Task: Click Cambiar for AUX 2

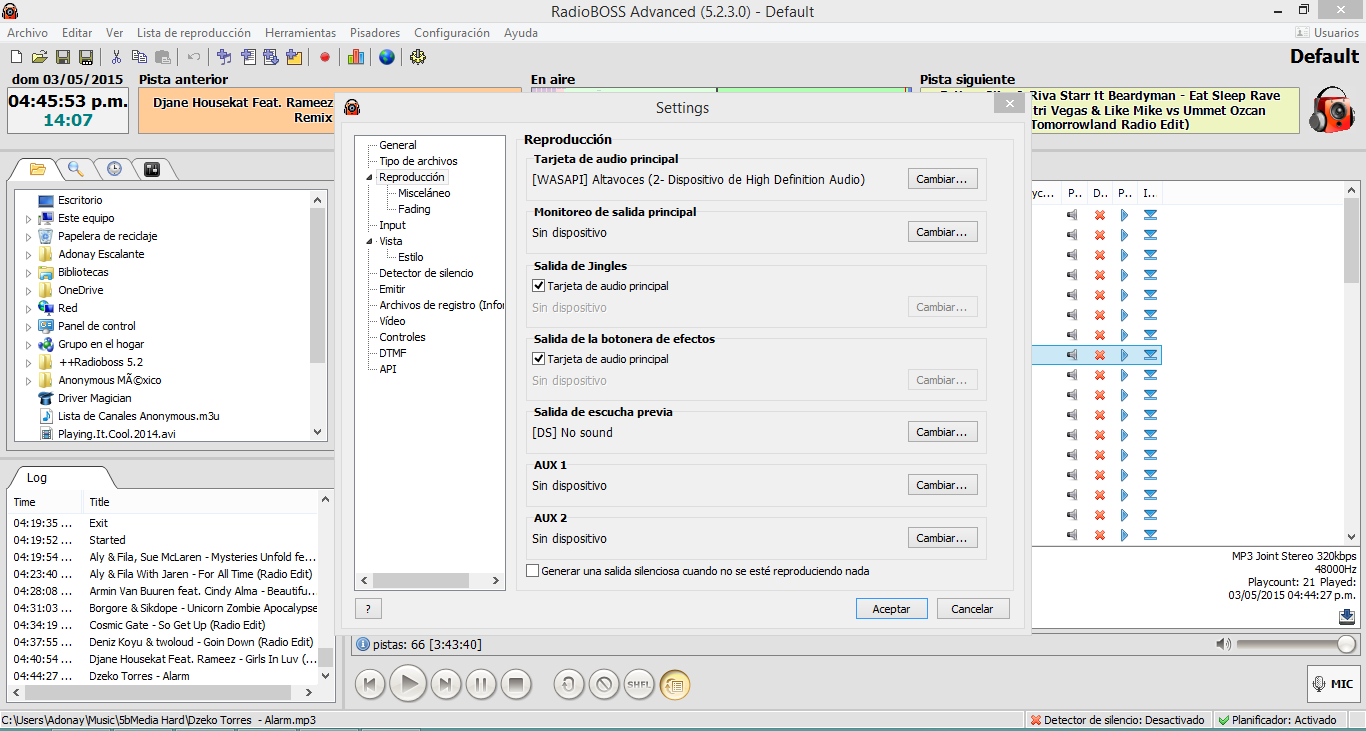Action: [942, 538]
